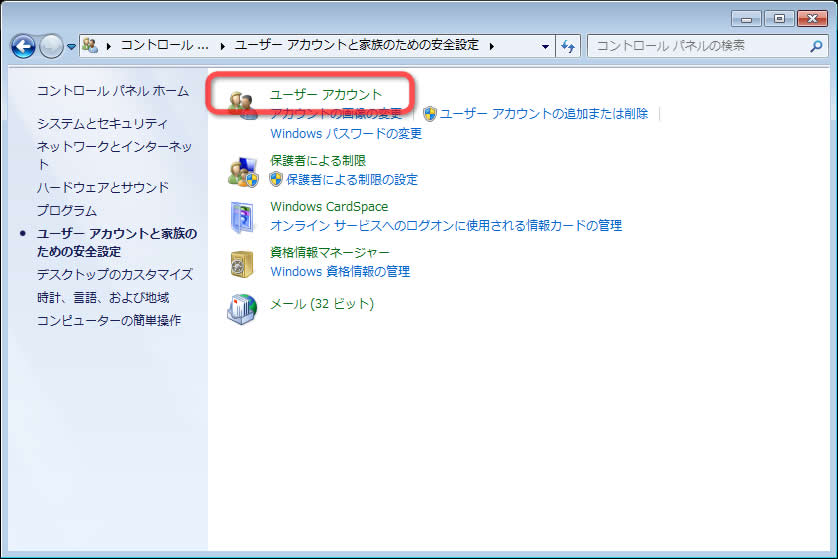Open the 資格情報マネージャー heading link
Viewport: 838px width, 559px height.
pos(330,252)
